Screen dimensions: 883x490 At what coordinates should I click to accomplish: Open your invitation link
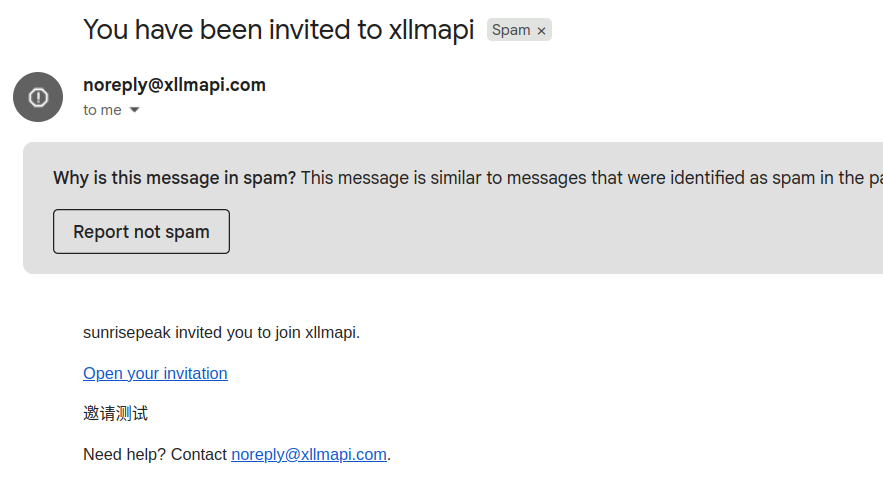coord(155,373)
